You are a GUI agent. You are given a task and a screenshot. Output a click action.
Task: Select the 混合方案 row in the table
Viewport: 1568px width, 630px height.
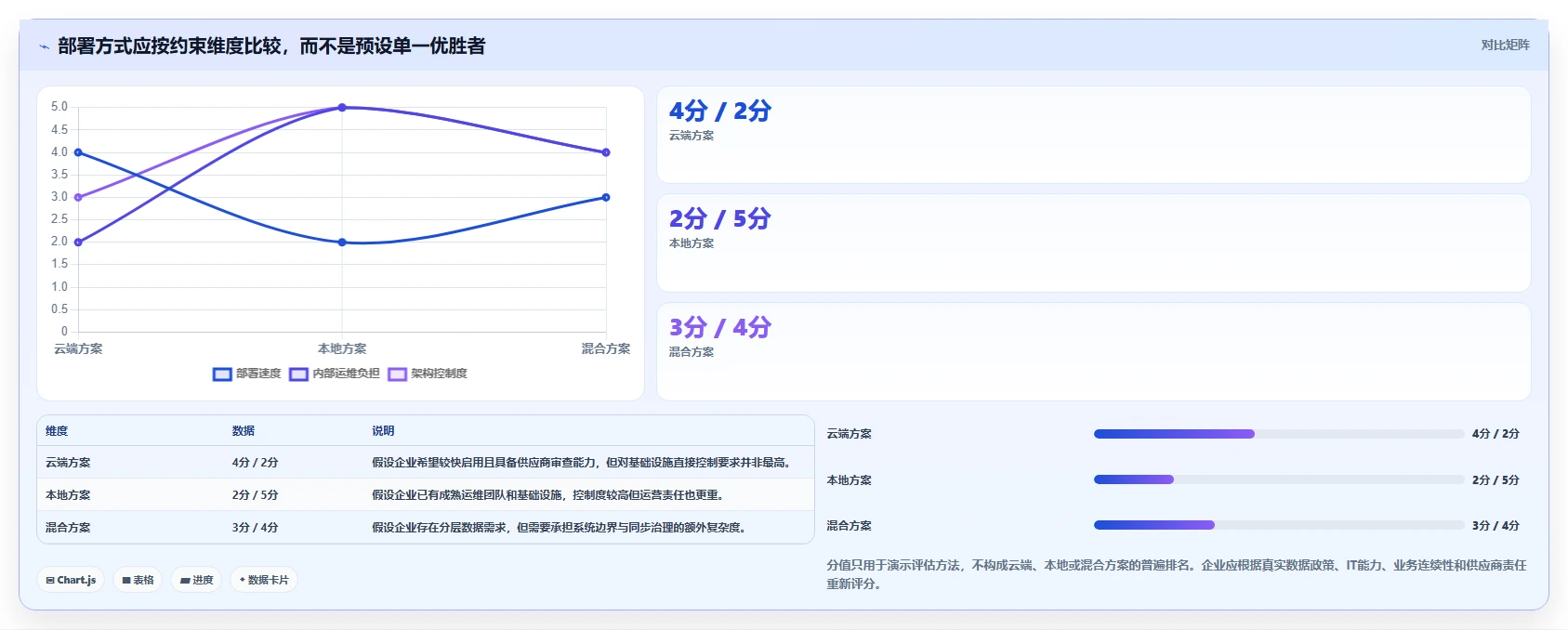click(x=426, y=527)
